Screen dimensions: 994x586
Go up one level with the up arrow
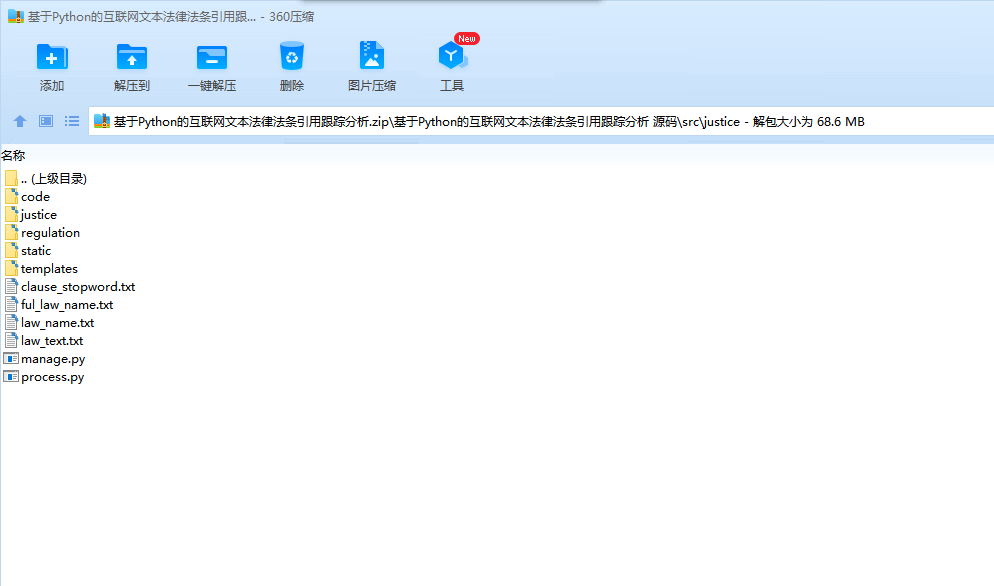coord(20,121)
